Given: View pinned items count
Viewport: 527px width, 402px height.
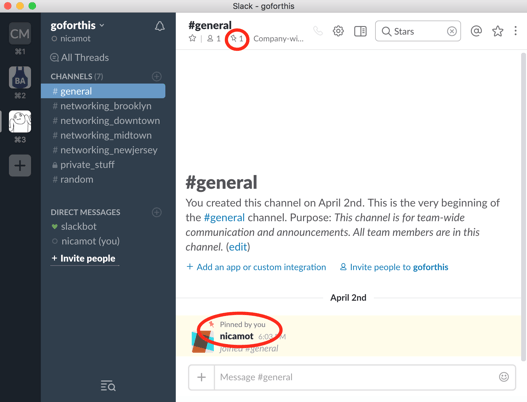Looking at the screenshot, I should pyautogui.click(x=237, y=39).
